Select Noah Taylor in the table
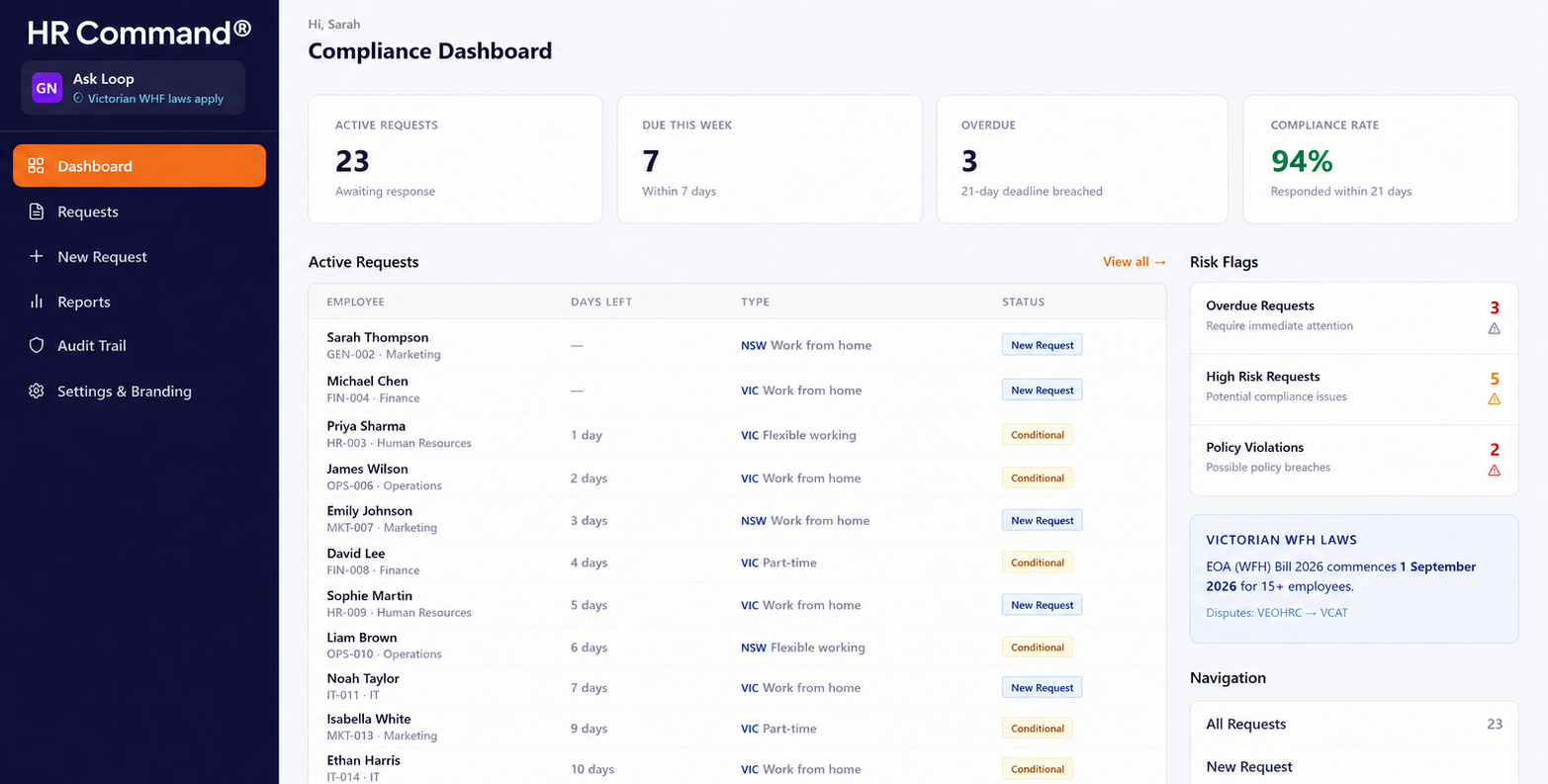Screen dimensions: 1548x784 737,687
